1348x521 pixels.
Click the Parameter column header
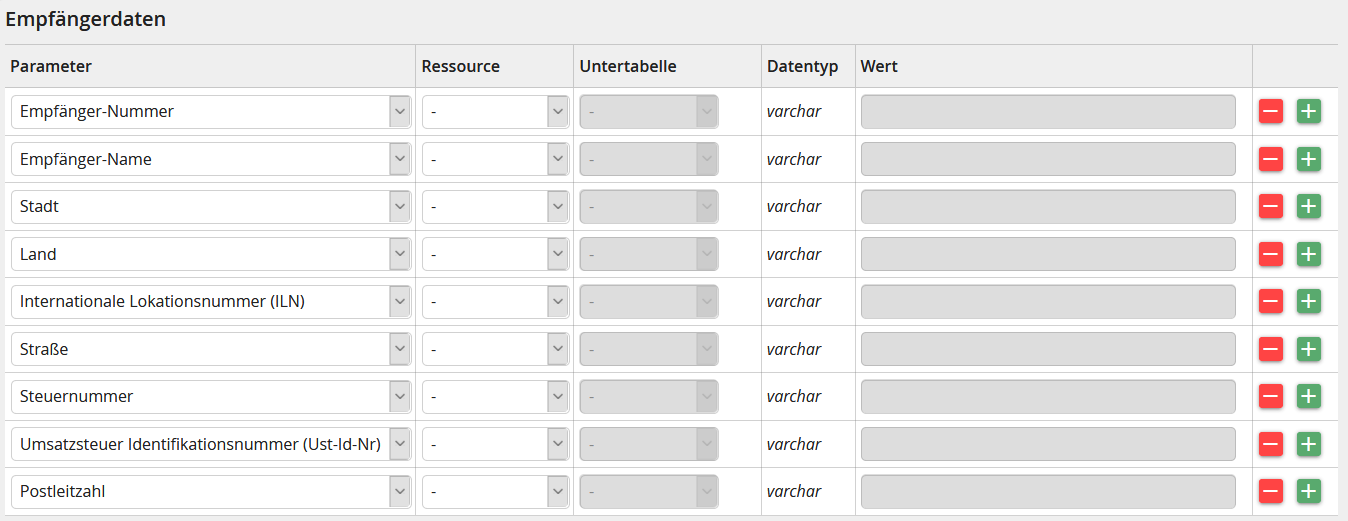51,67
